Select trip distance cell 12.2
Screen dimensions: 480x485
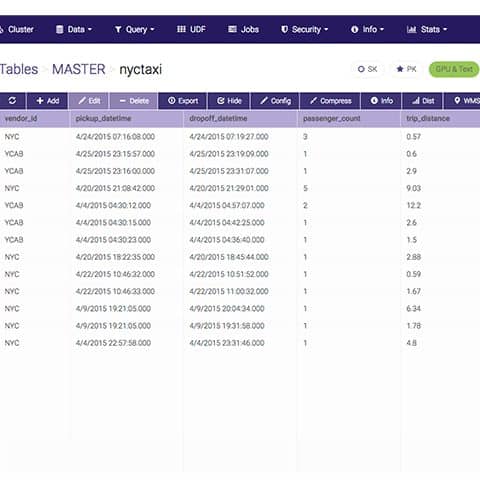[x=414, y=205]
